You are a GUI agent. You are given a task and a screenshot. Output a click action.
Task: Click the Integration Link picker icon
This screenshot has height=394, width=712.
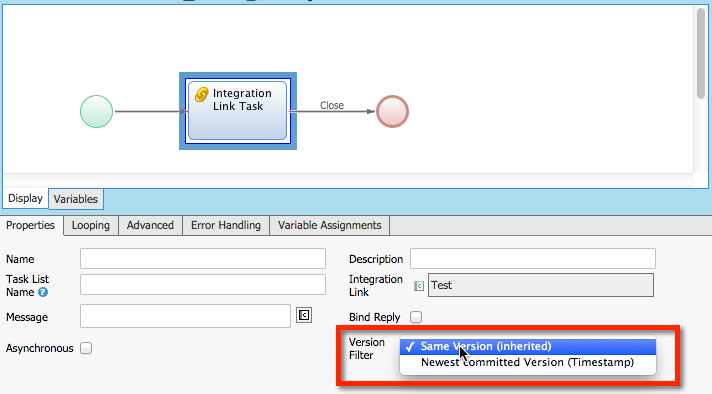[x=419, y=286]
